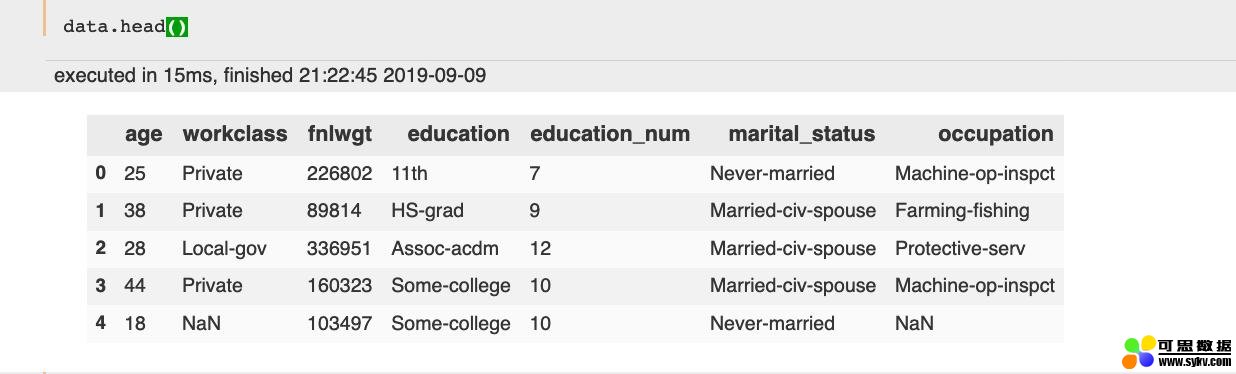Select the fnlwgt column header

coord(340,134)
